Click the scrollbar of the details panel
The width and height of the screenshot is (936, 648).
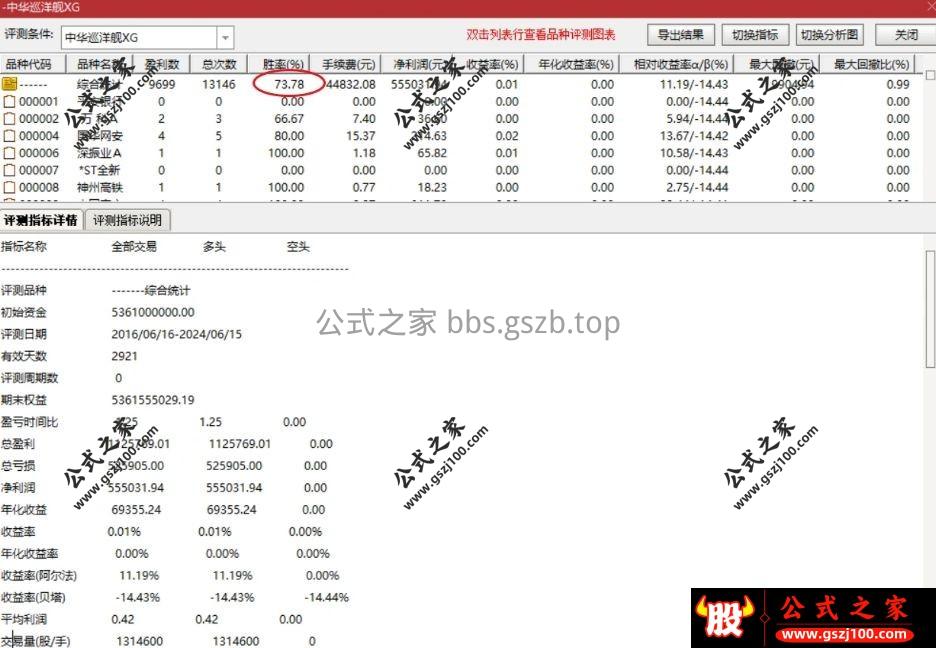pyautogui.click(x=931, y=310)
